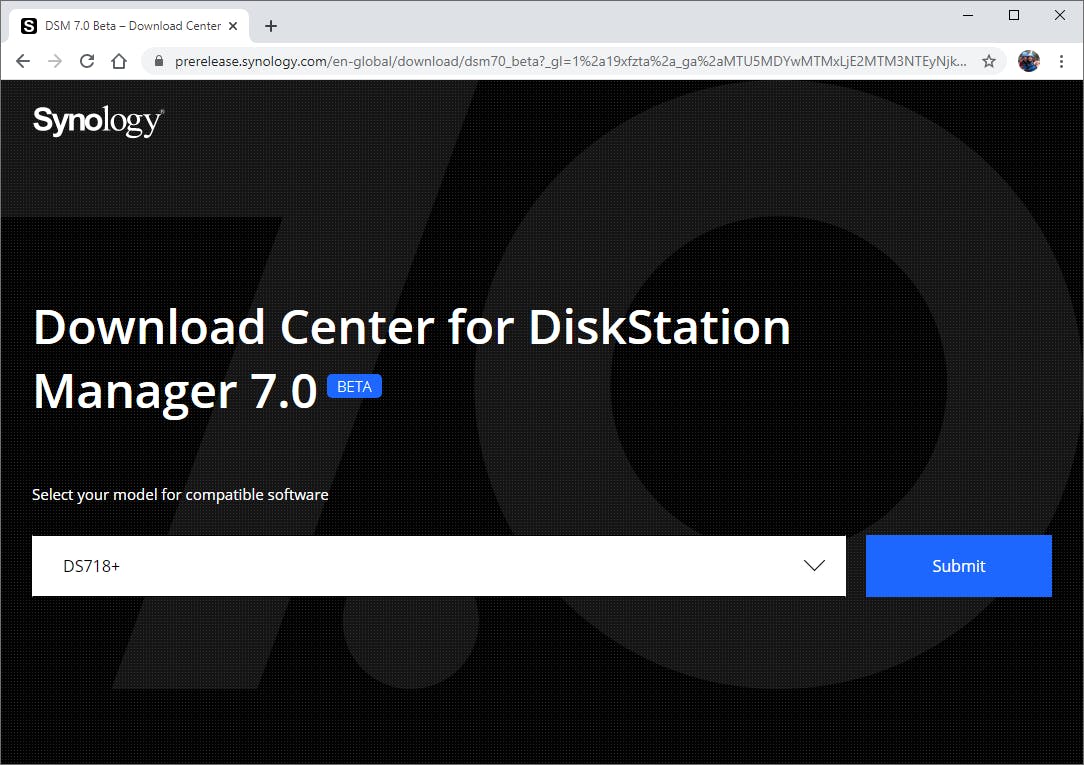Image resolution: width=1084 pixels, height=765 pixels.
Task: Go to browser home page icon
Action: click(x=119, y=61)
